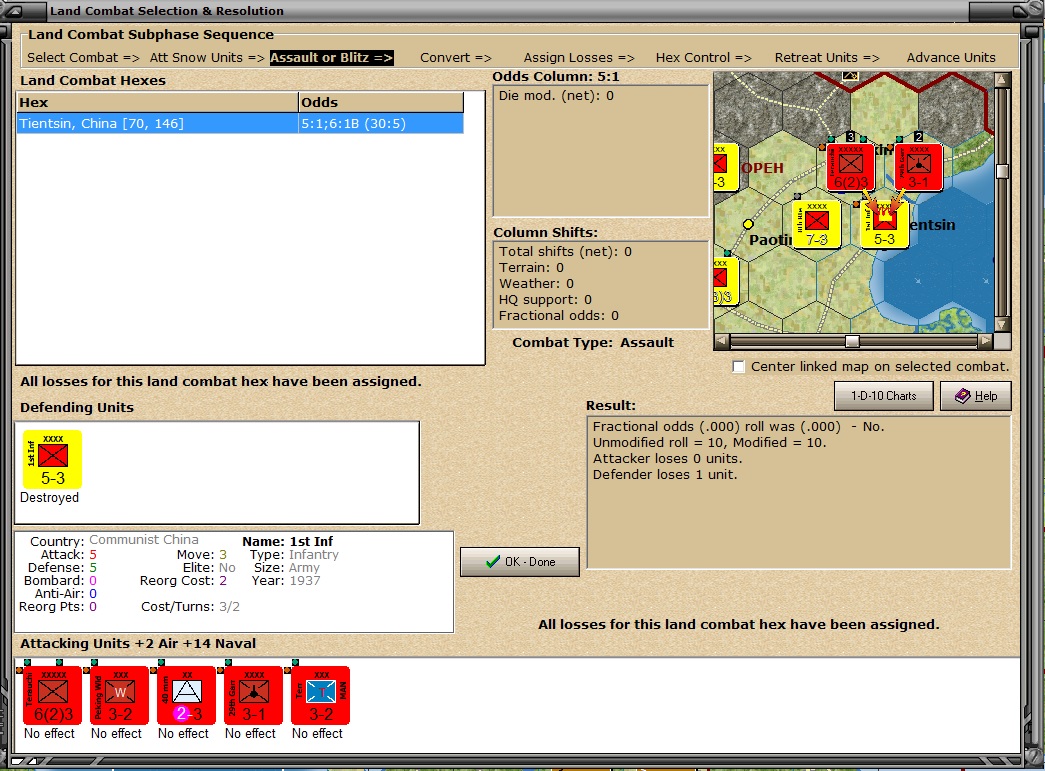Click the highlighted Assault or Blitz subphase step

point(331,58)
